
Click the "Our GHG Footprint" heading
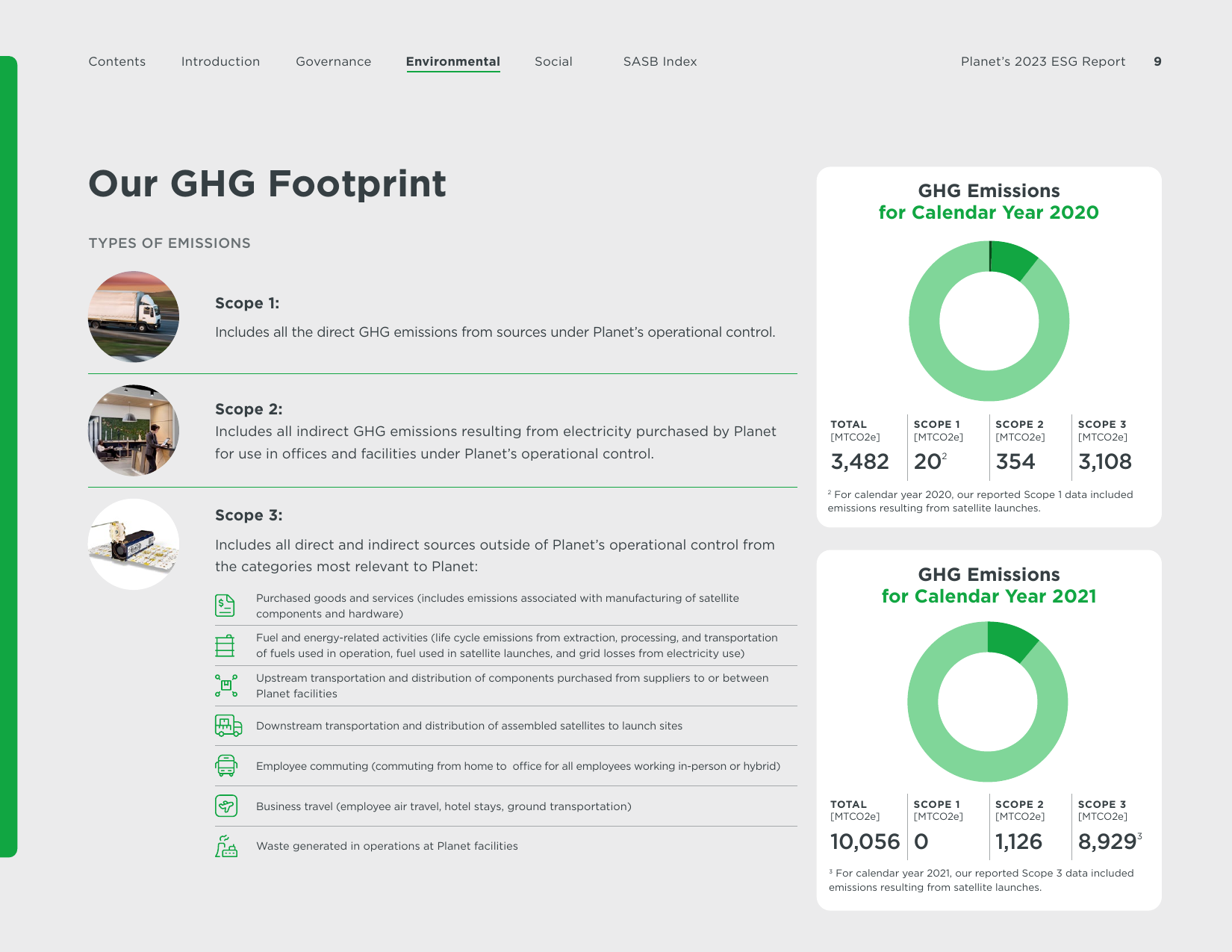tap(267, 184)
